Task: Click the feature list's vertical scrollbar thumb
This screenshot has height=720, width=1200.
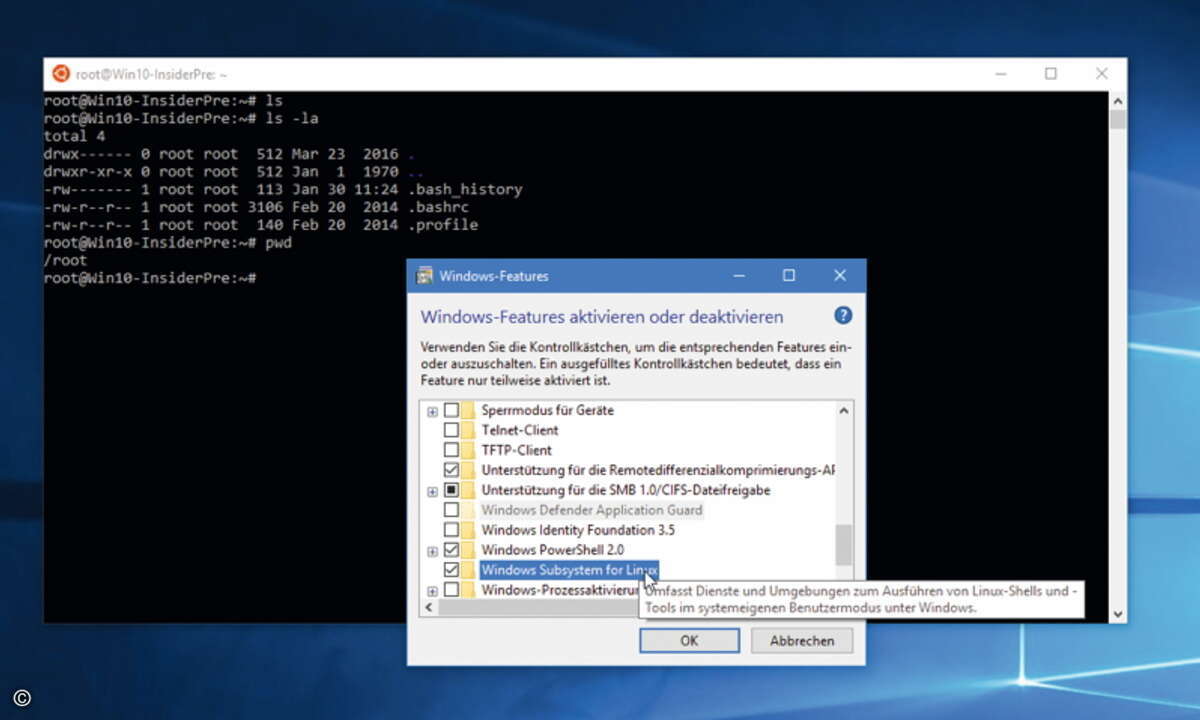Action: (x=844, y=545)
